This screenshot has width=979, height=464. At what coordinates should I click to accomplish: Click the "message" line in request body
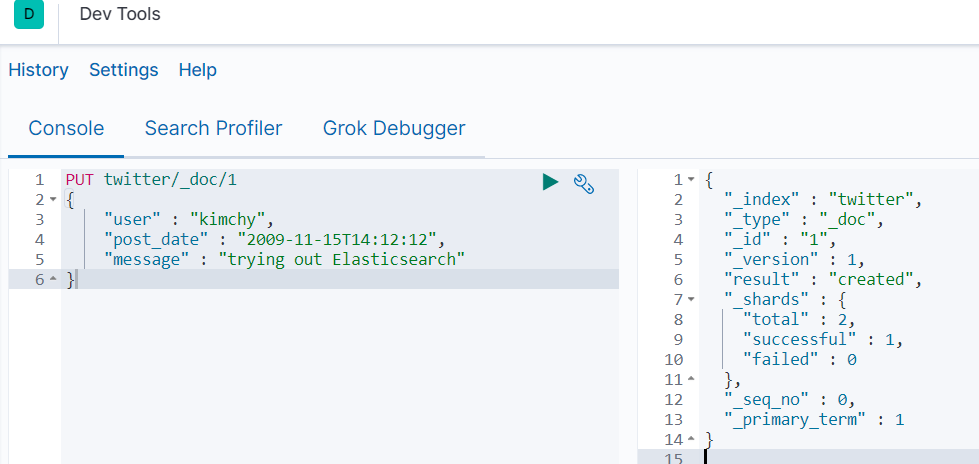click(285, 260)
